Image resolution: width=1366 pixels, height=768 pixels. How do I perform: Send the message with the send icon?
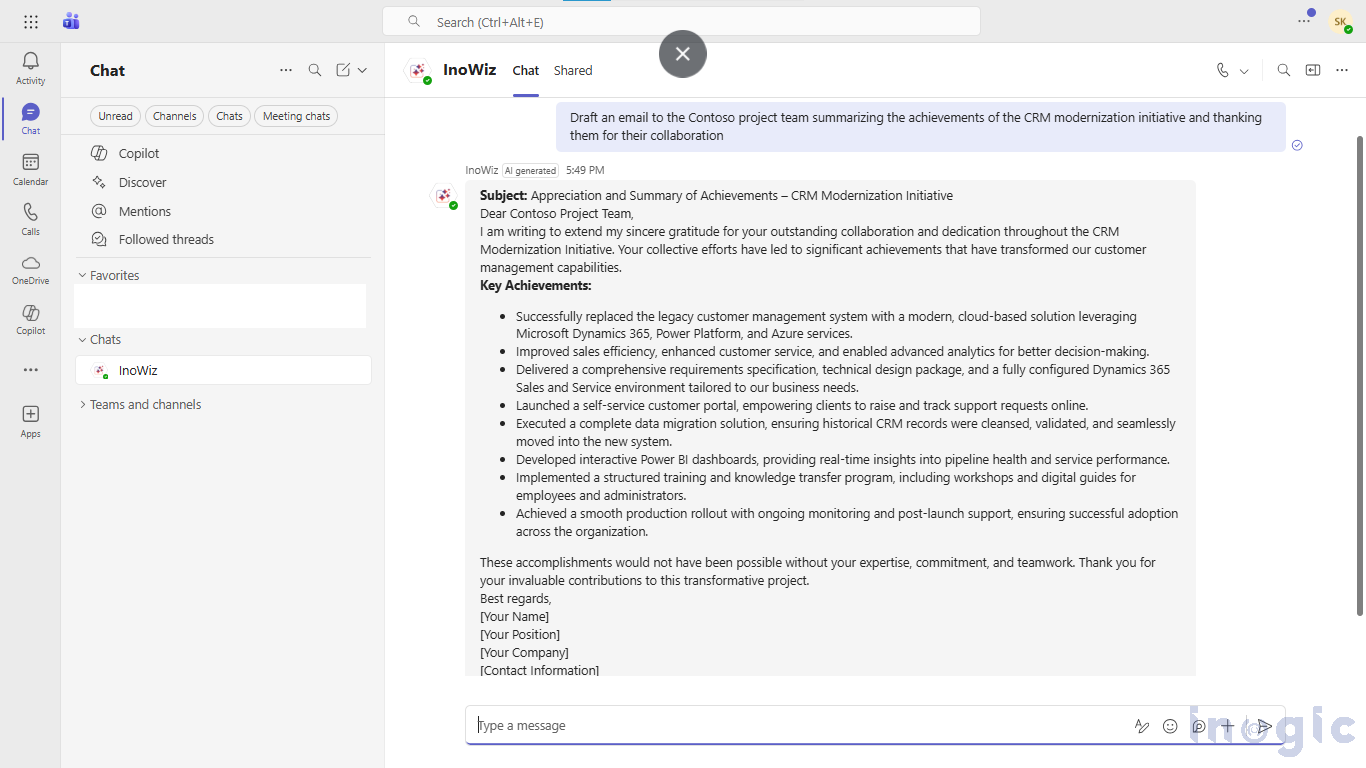click(1264, 726)
